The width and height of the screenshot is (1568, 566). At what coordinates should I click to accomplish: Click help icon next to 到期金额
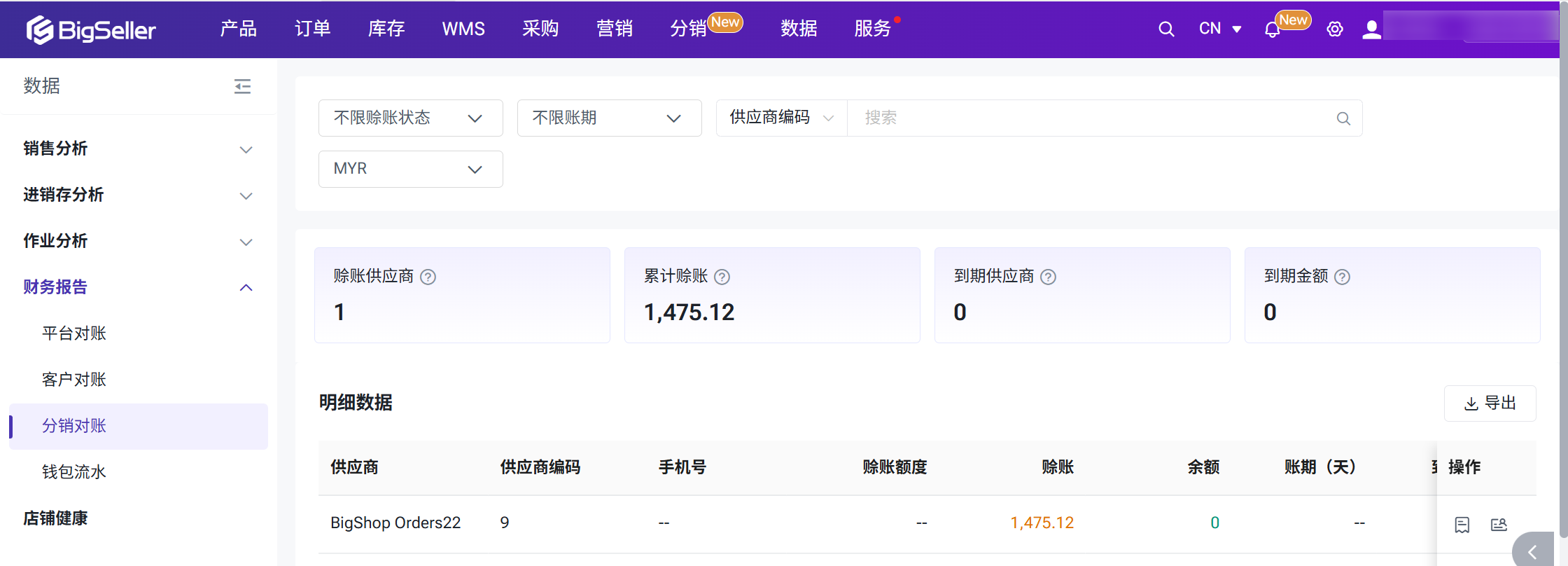(x=1342, y=277)
